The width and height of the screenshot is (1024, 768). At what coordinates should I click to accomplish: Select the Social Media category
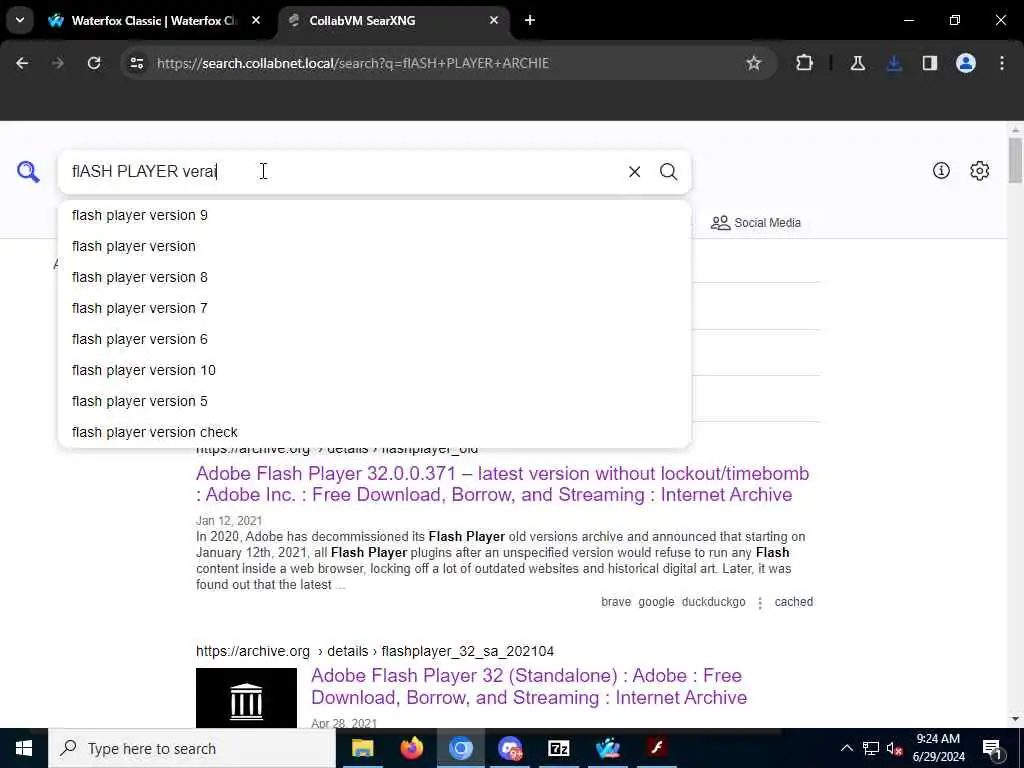point(756,223)
